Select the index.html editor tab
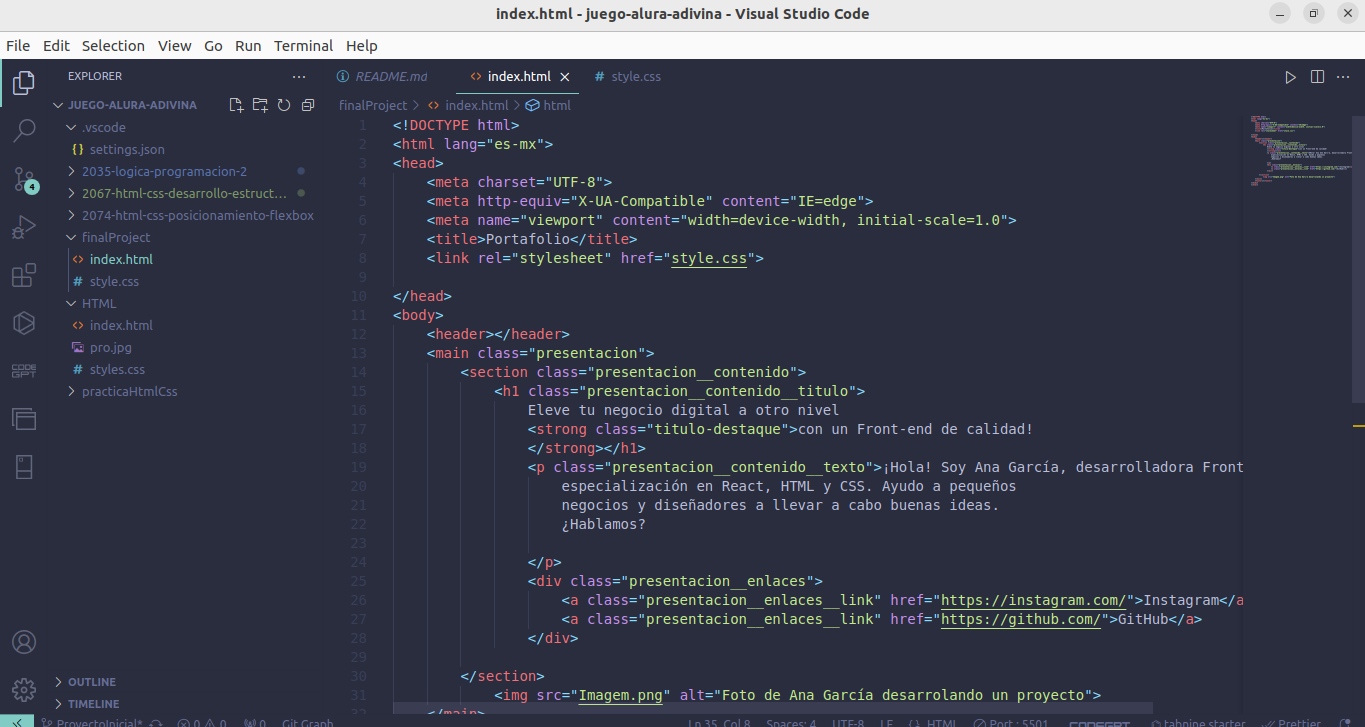Image resolution: width=1365 pixels, height=727 pixels. click(519, 77)
